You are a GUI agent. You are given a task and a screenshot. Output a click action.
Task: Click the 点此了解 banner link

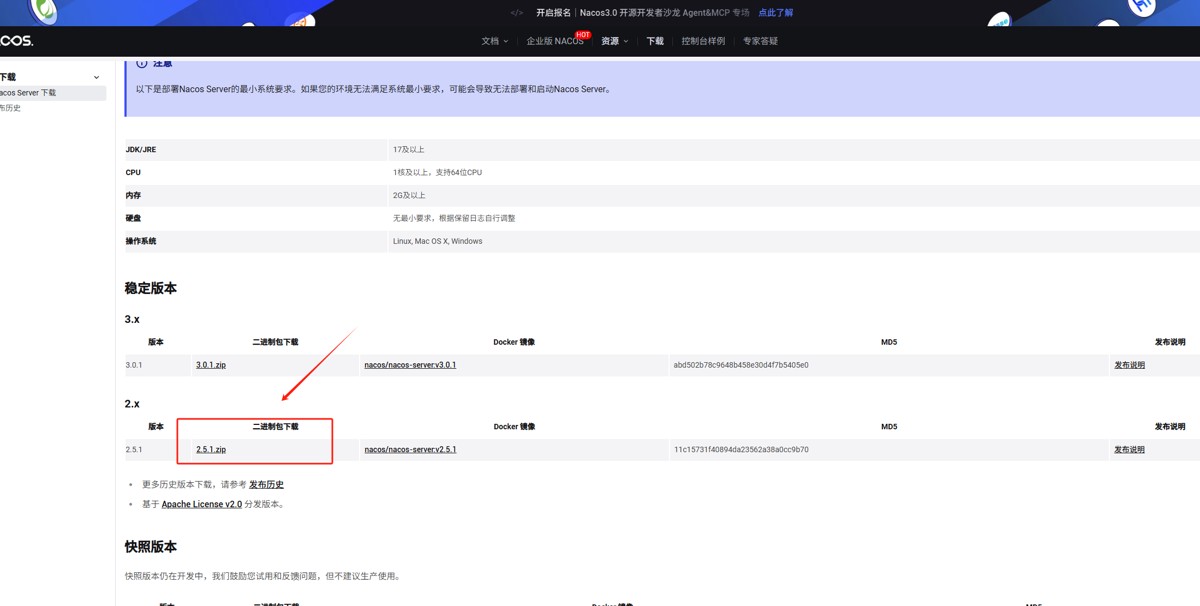click(x=775, y=13)
